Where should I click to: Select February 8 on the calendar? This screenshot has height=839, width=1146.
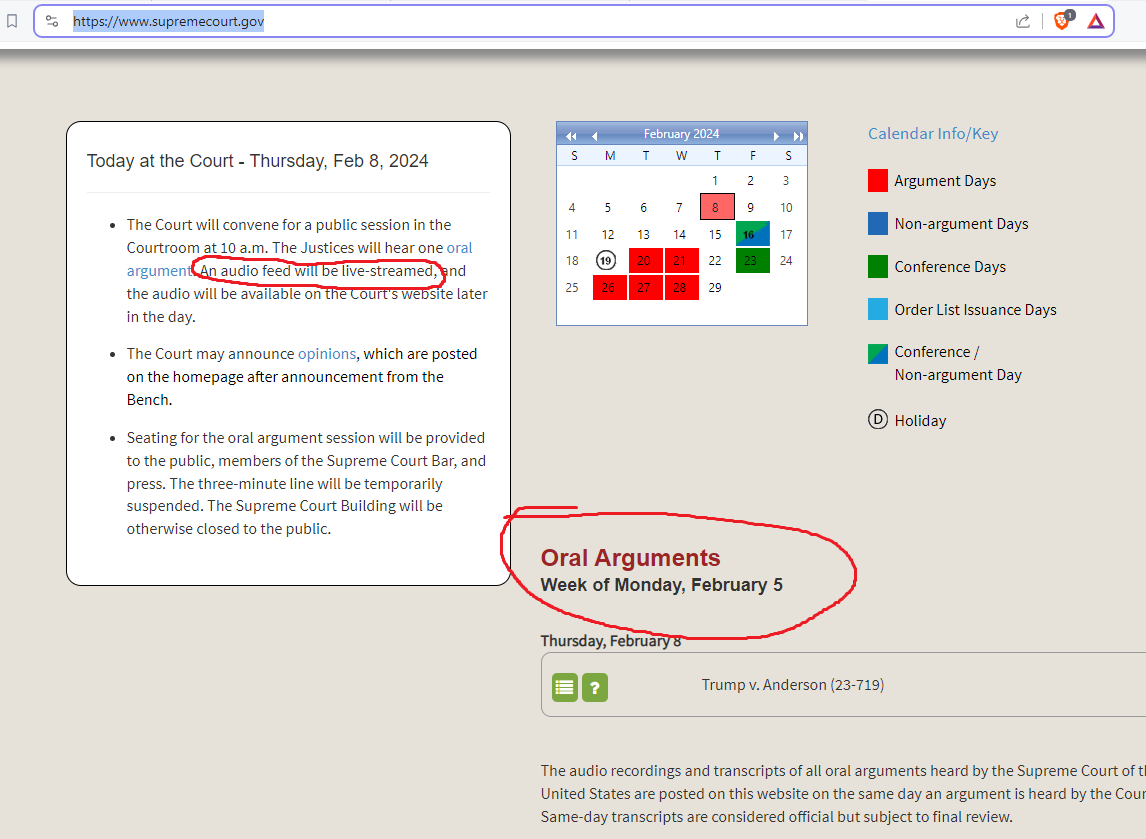(717, 207)
